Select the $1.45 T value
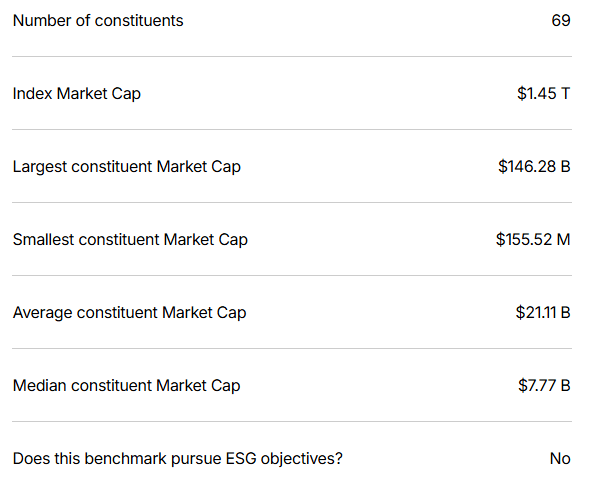 pos(544,94)
